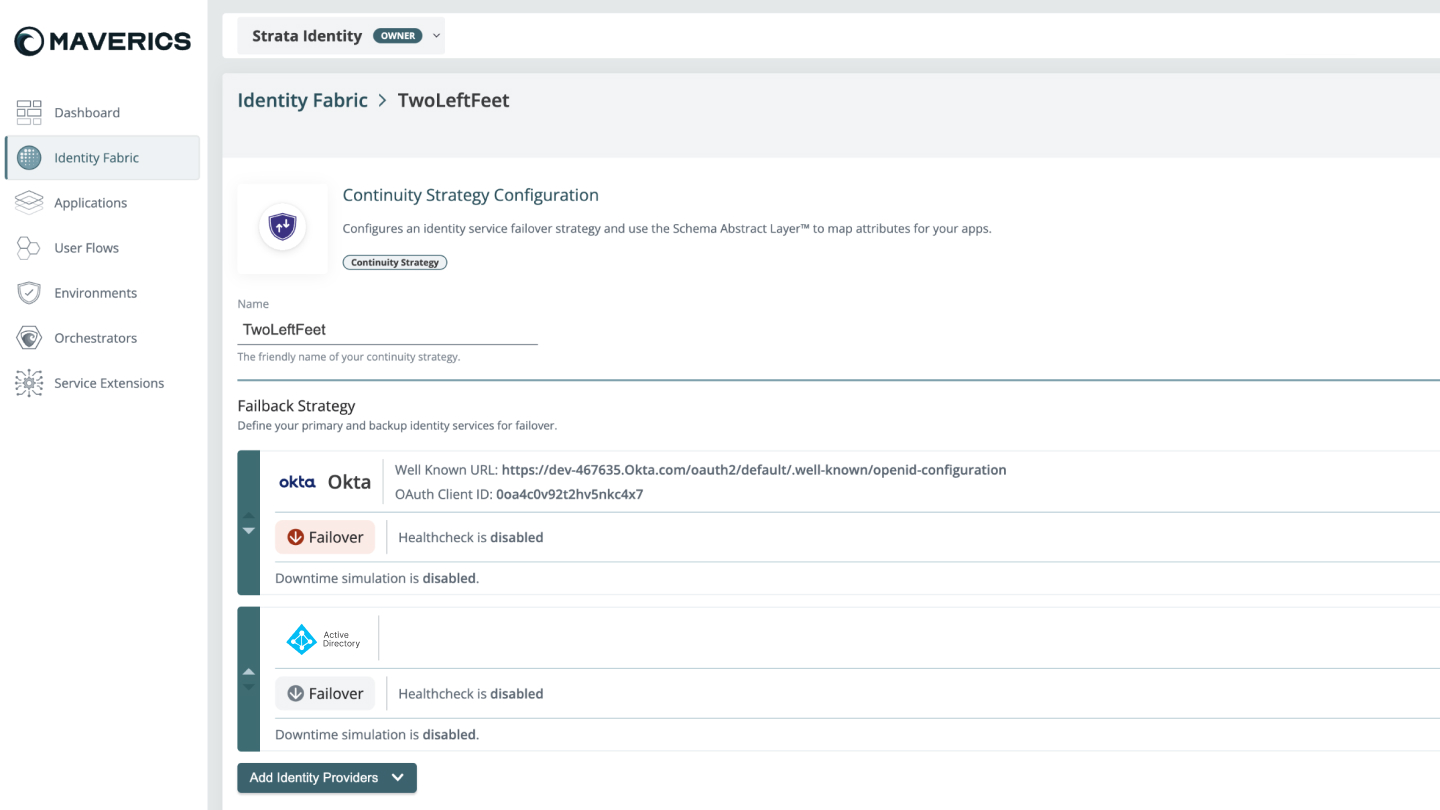Navigate to Environments

click(x=102, y=292)
